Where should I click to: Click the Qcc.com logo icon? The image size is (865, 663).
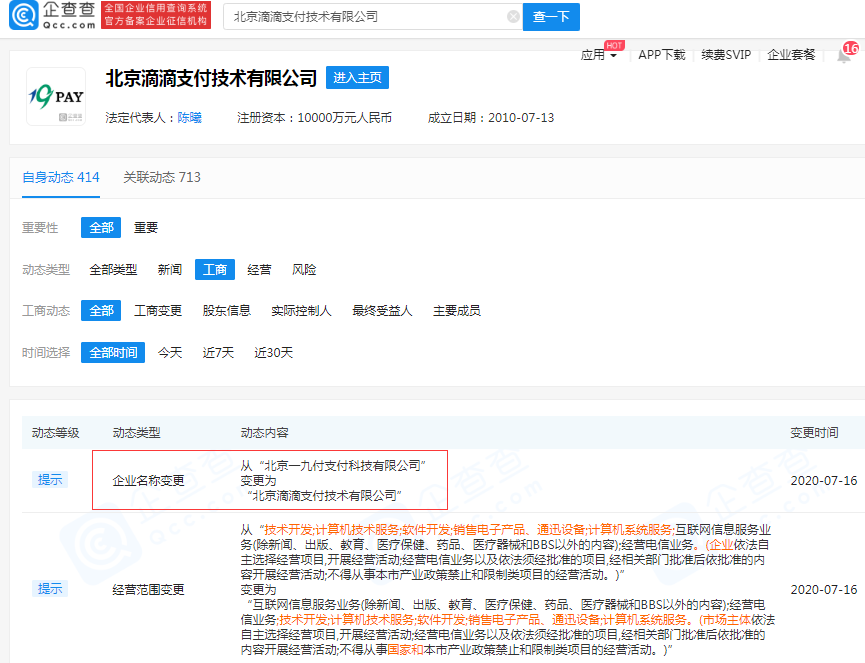[24, 15]
